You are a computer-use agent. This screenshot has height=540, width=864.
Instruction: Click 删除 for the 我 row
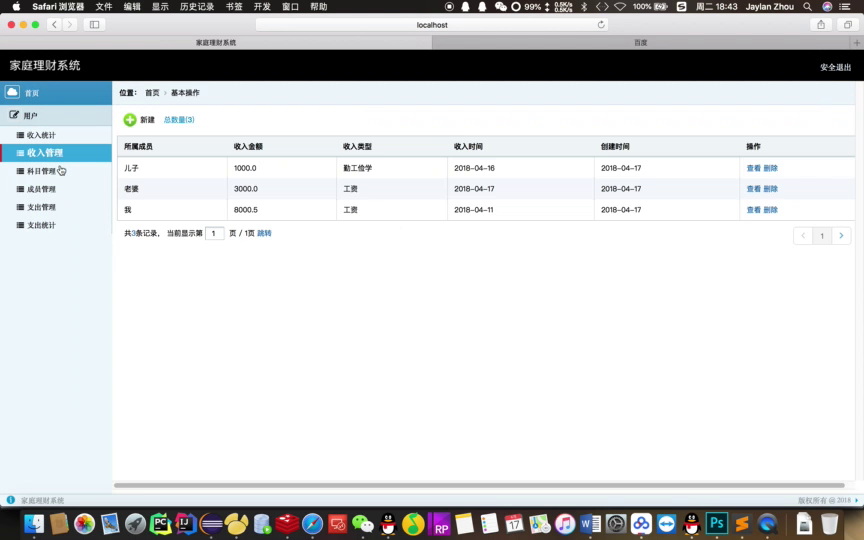770,209
